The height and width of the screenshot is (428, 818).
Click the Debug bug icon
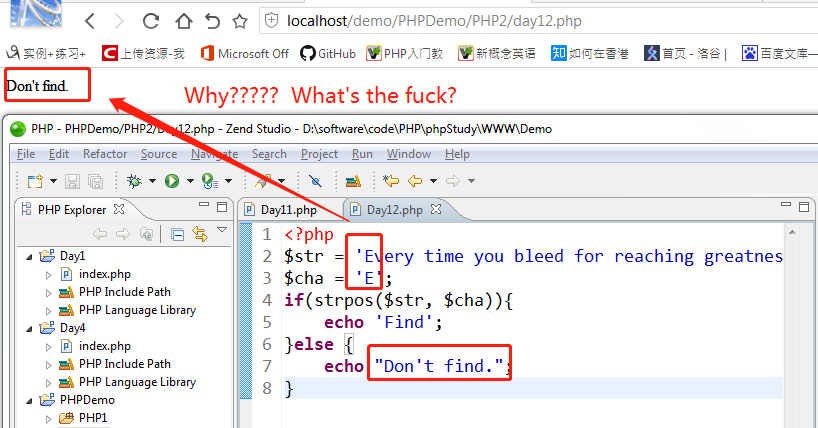[134, 181]
